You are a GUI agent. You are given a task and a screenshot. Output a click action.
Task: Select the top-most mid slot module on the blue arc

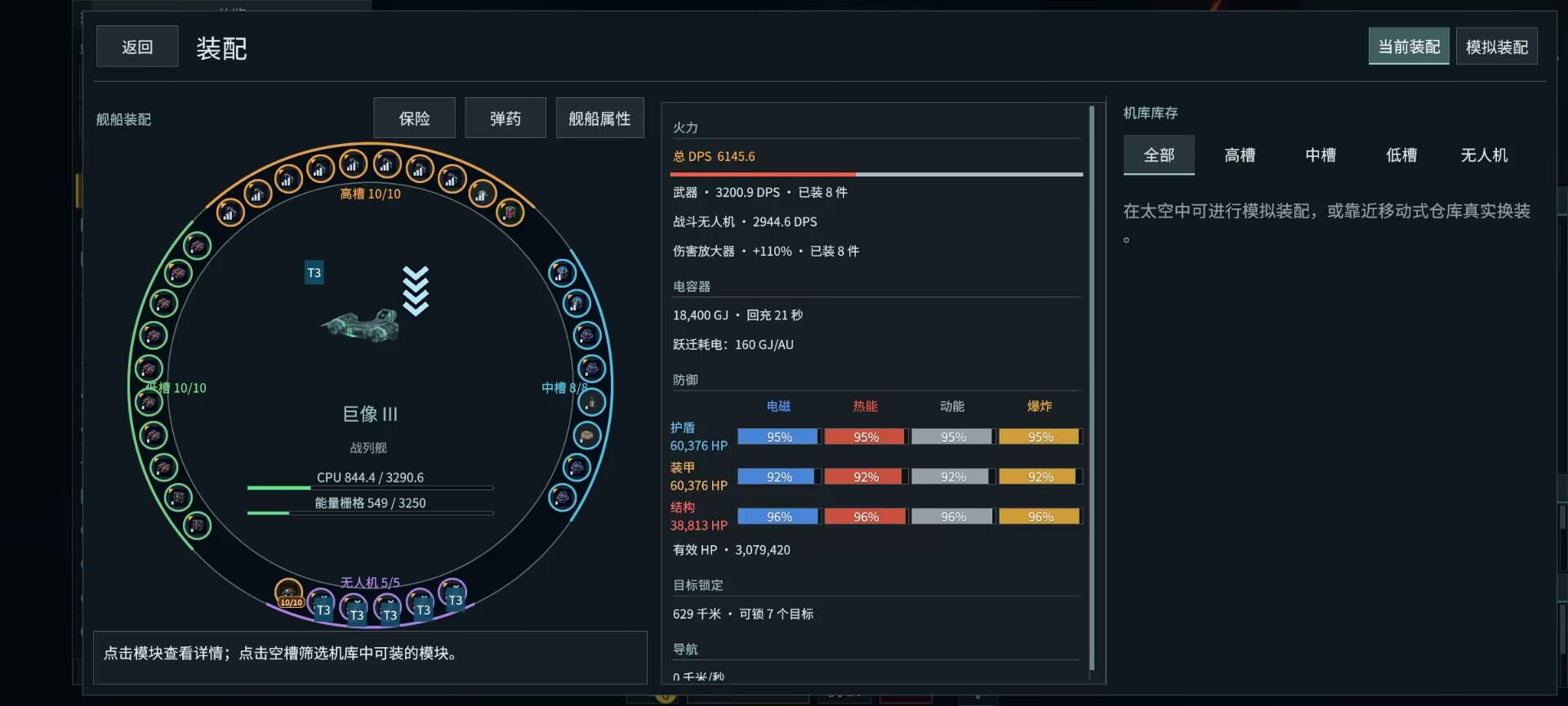562,273
